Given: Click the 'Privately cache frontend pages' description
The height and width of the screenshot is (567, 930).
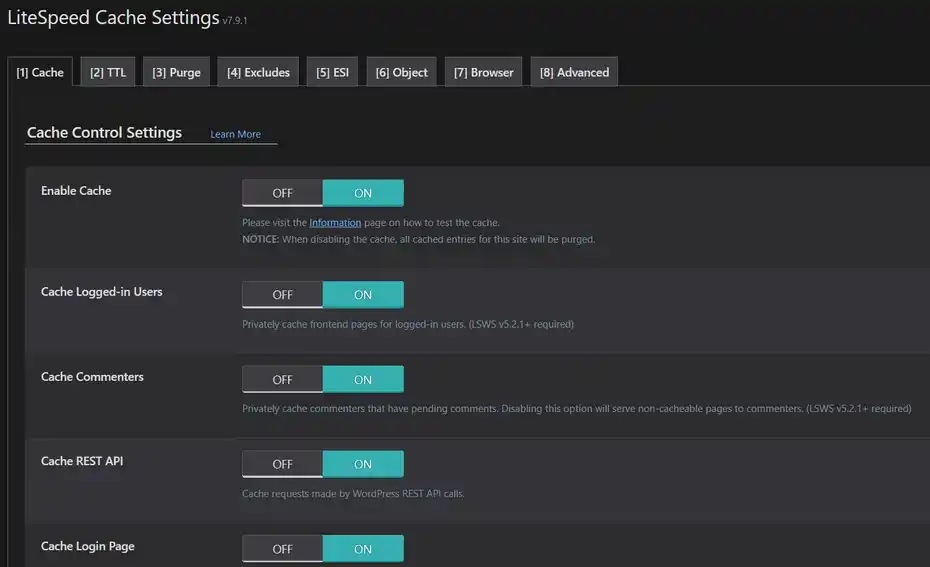Looking at the screenshot, I should [x=407, y=324].
